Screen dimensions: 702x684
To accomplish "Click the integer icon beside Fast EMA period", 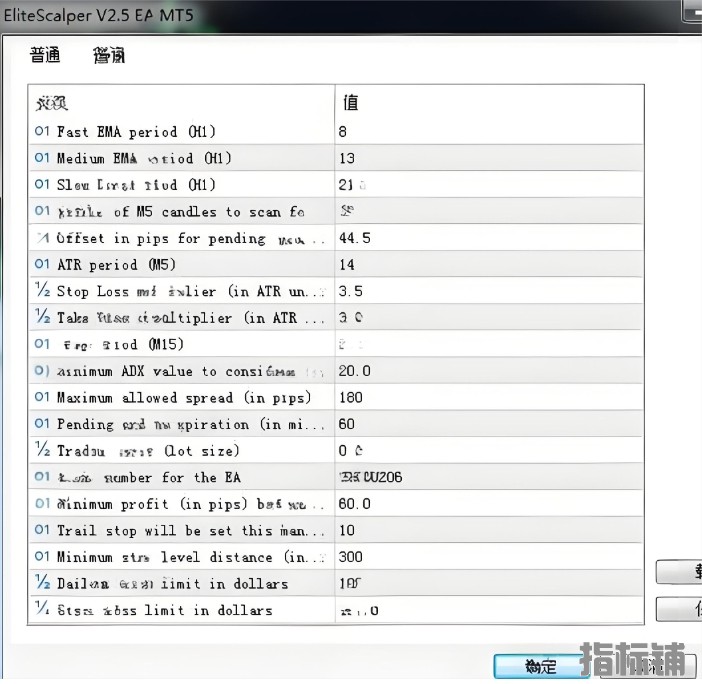I will pos(42,131).
